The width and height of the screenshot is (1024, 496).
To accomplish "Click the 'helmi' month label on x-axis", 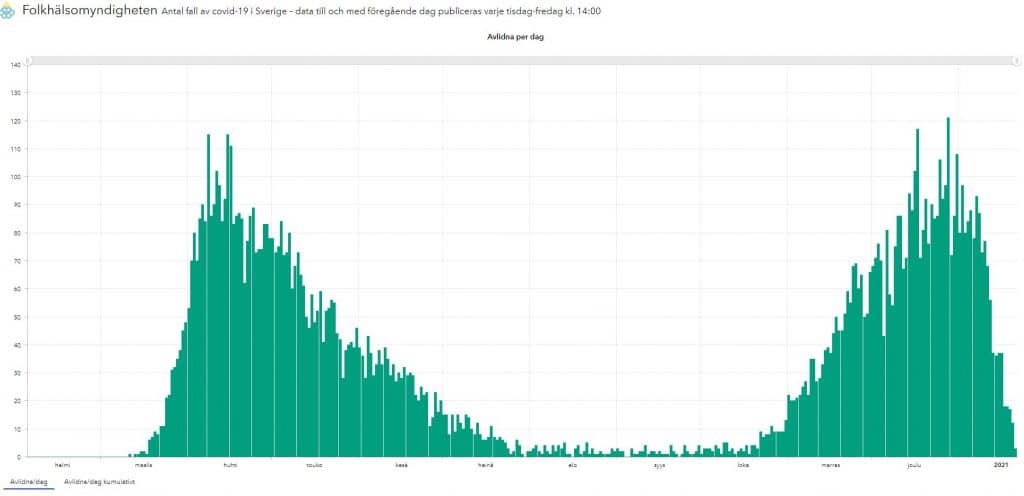I will tap(61, 465).
